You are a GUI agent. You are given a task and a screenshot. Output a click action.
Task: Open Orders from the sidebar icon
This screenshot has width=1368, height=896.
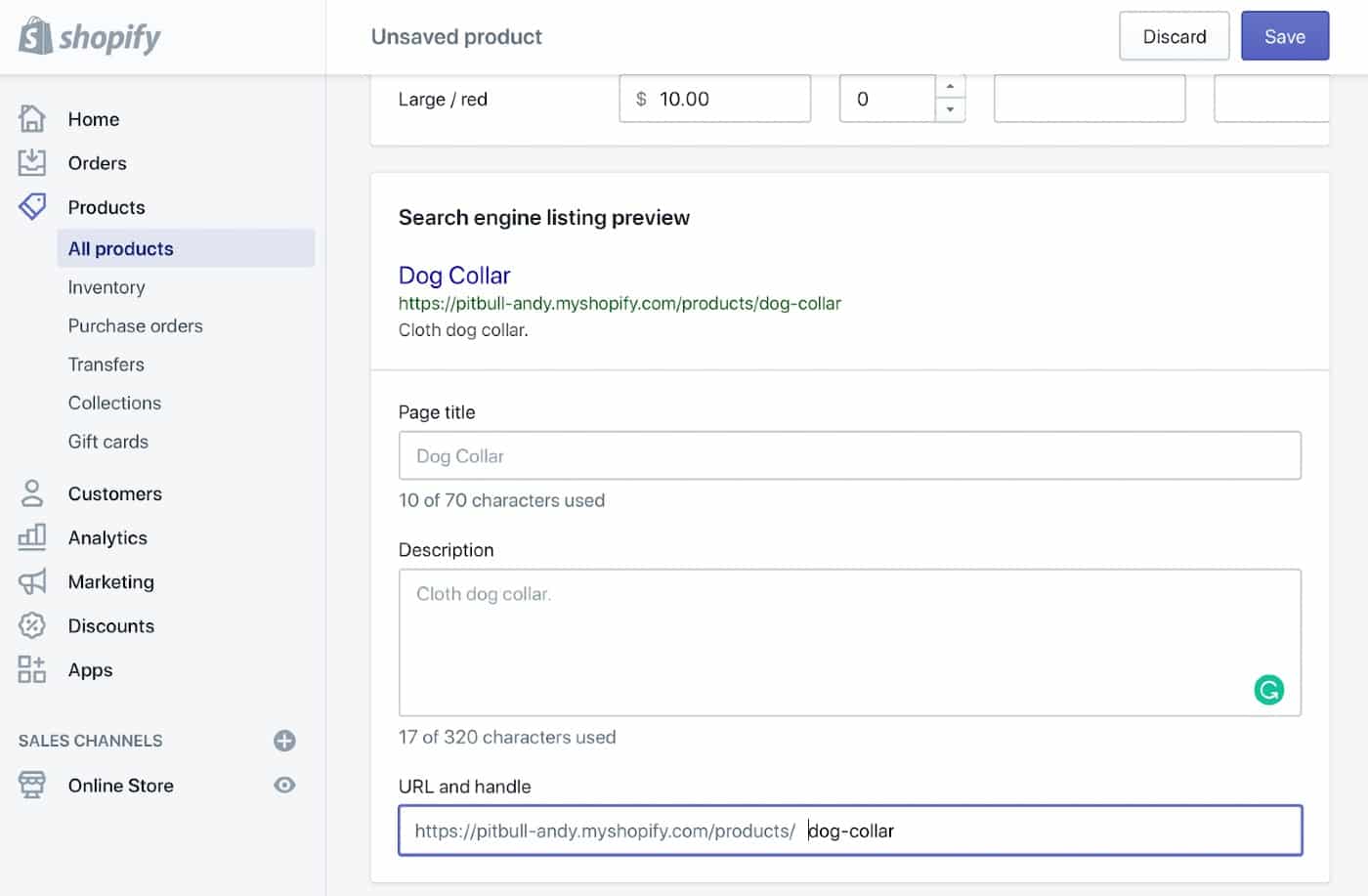click(31, 162)
